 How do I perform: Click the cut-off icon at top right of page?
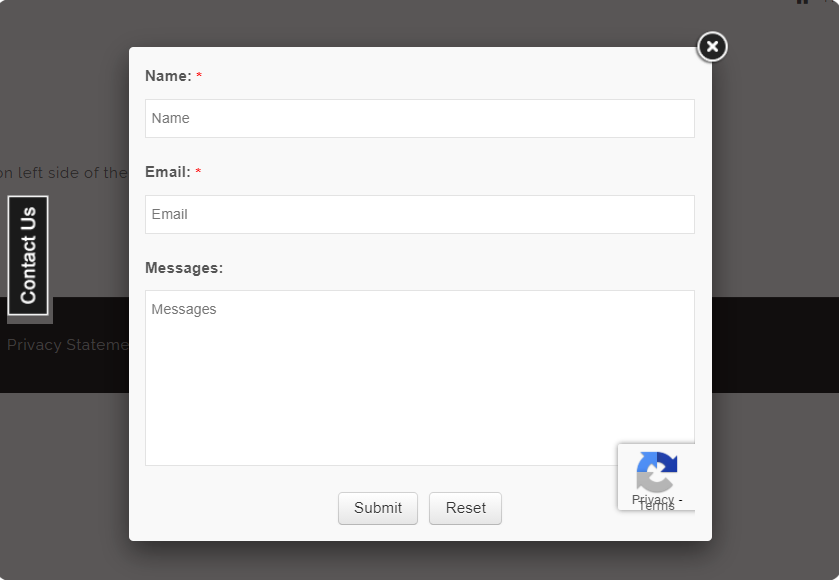[x=802, y=3]
